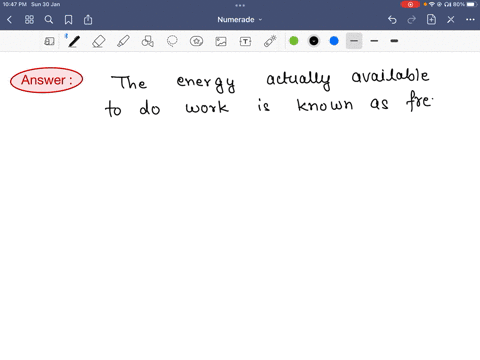Screen dimensions: 480x360
Task: Select the Eraser tool
Action: coord(98,41)
